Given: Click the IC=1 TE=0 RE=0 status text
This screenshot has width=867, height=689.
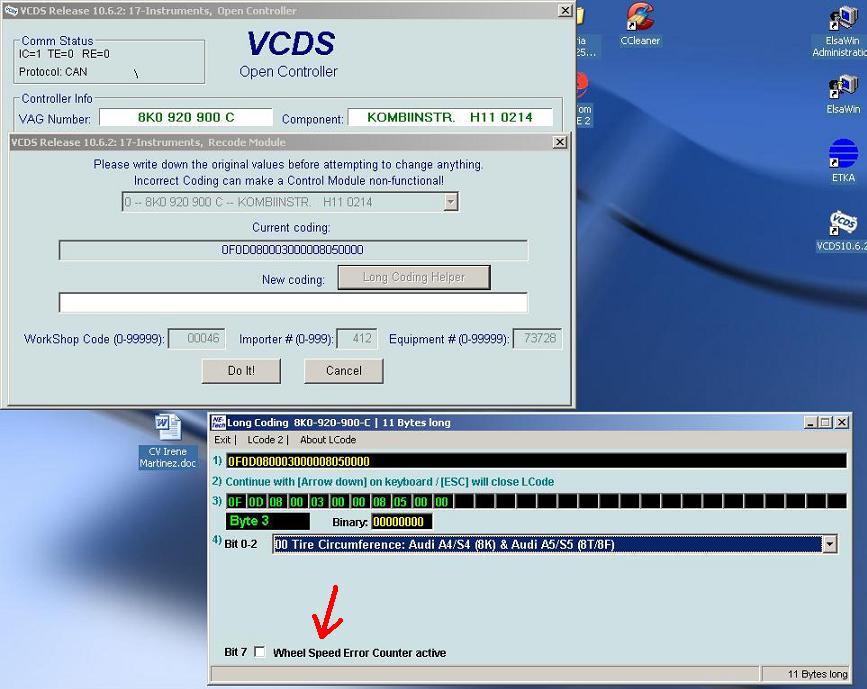Looking at the screenshot, I should coord(64,54).
